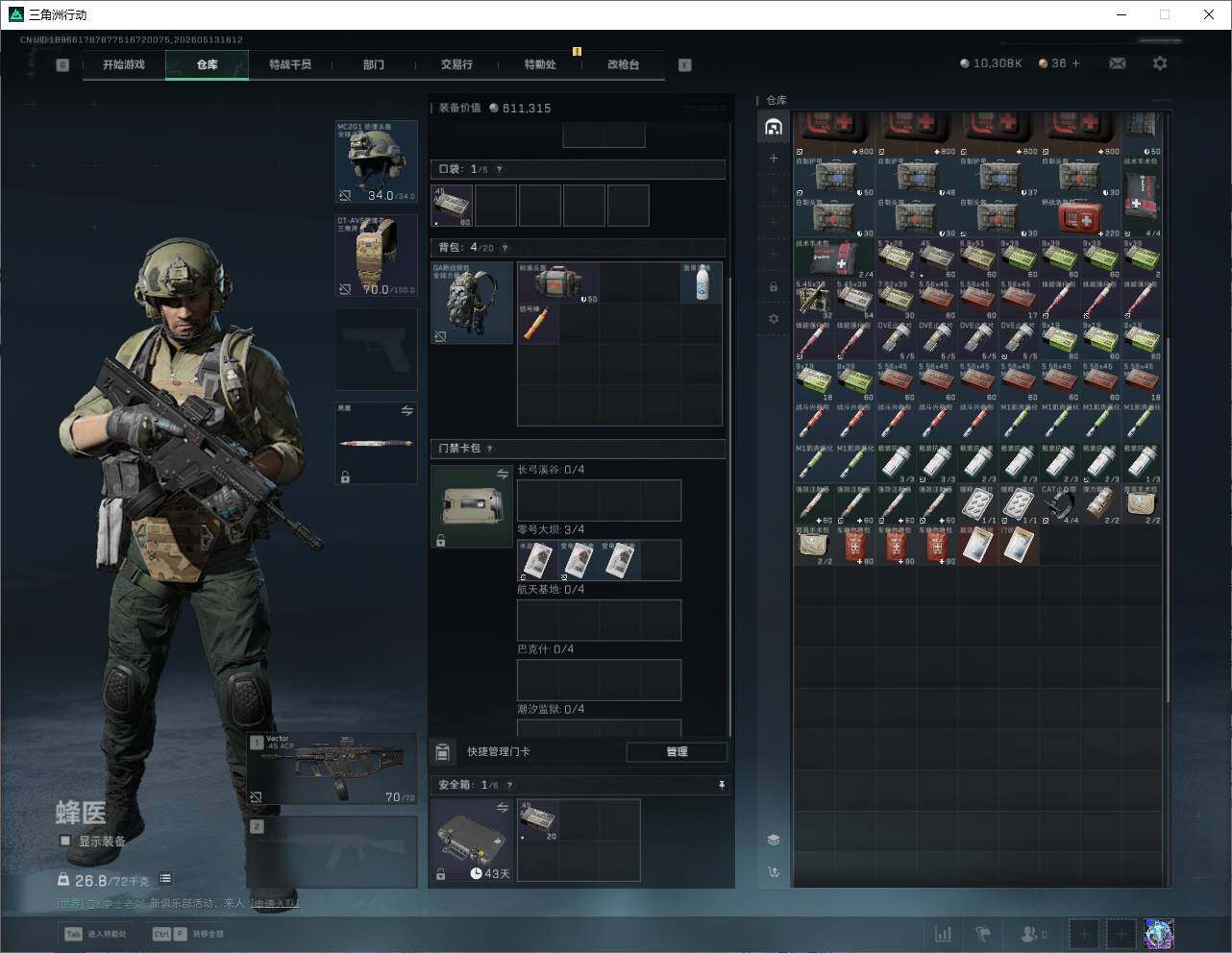
Task: Open the player avatar in bottom right
Action: tap(1160, 933)
